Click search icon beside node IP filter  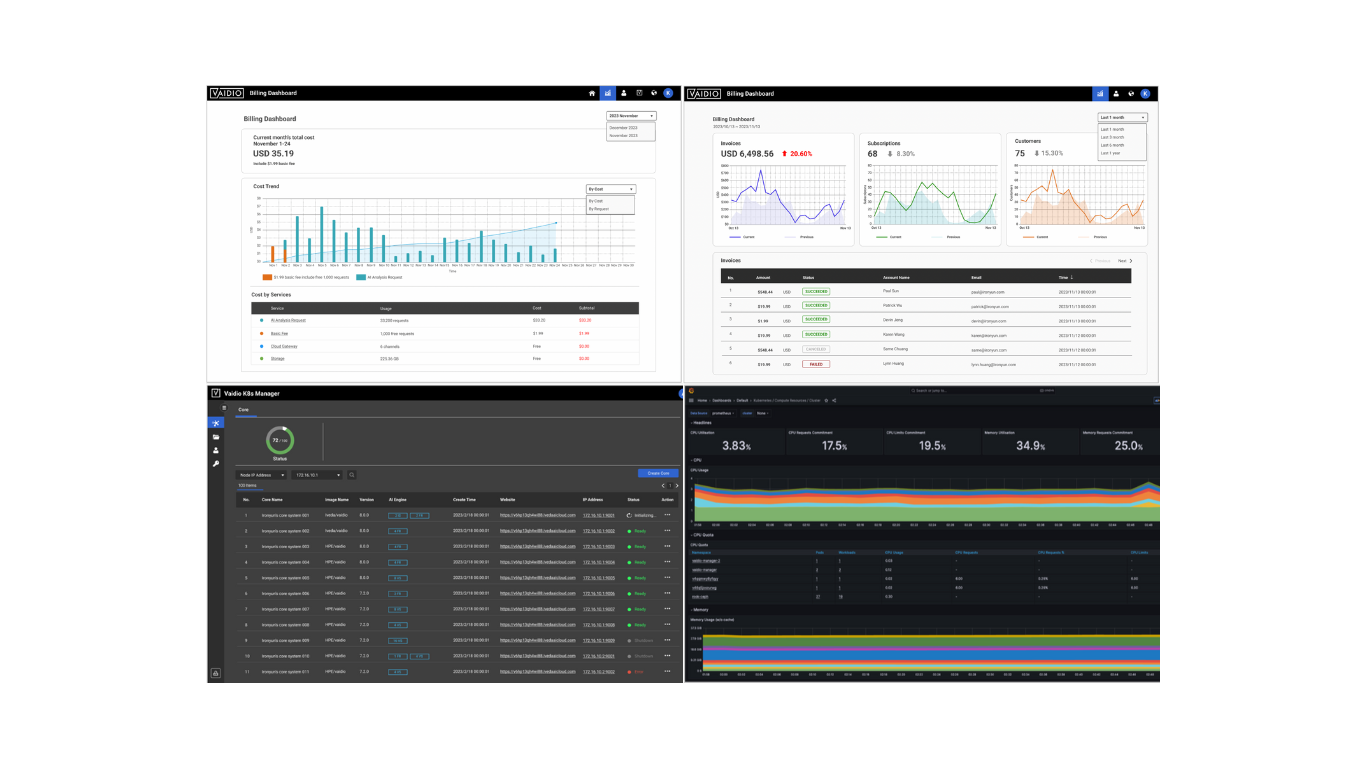[352, 475]
